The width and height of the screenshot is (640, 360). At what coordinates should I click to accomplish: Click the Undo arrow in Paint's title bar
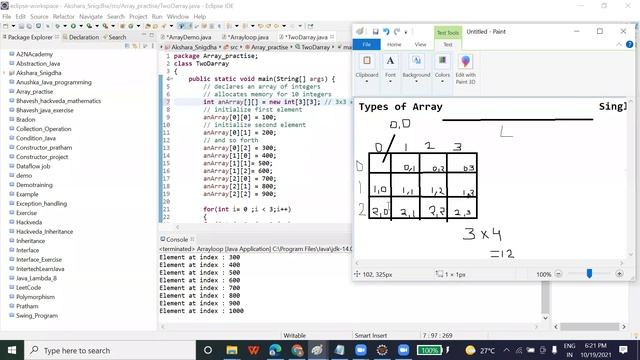386,31
